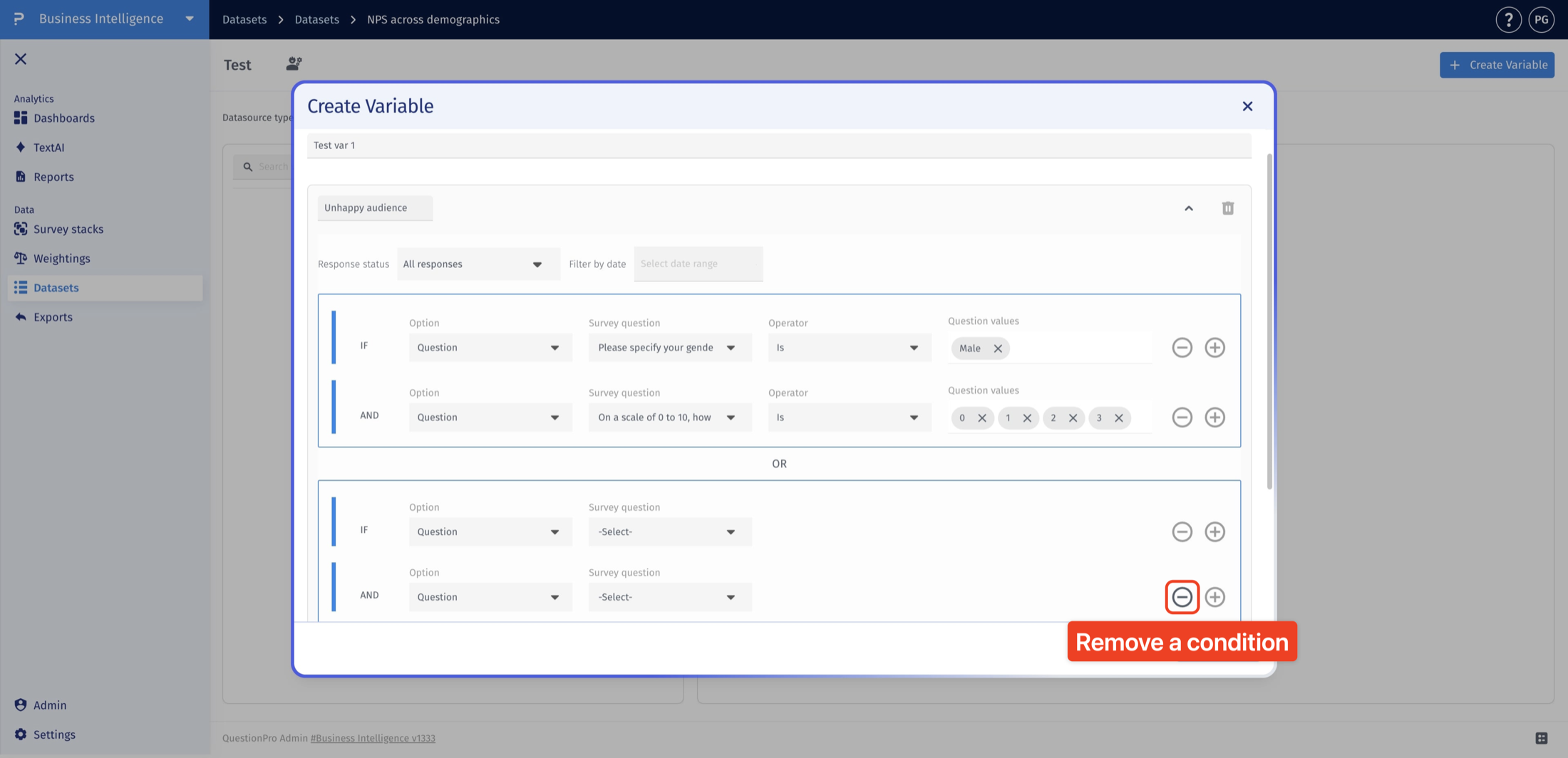Edit the Unhappy audience name field
1568x758 pixels.
[x=375, y=208]
